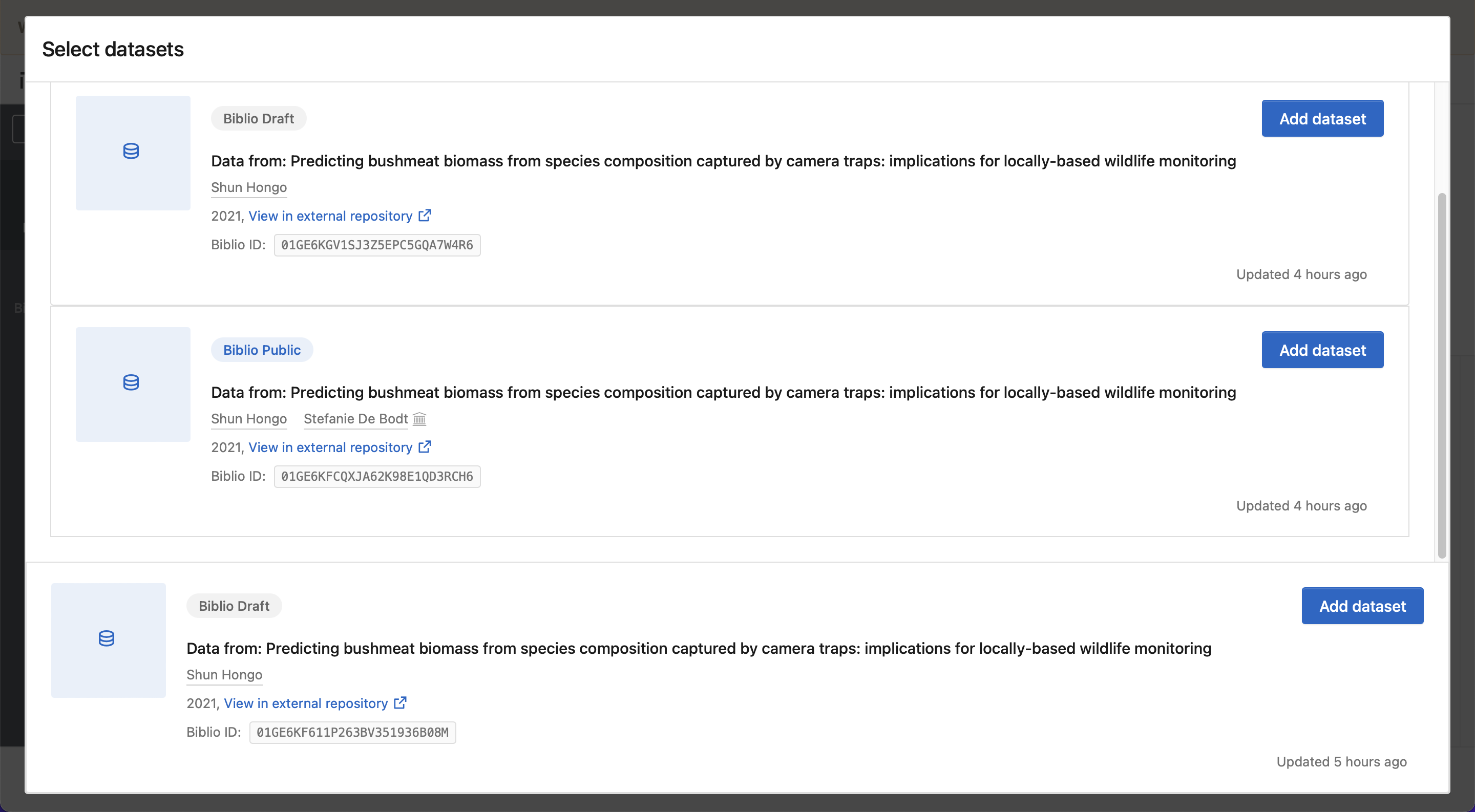This screenshot has width=1475, height=812.
Task: Click the institution icon next to Stefanie De Bodt
Action: tap(419, 419)
